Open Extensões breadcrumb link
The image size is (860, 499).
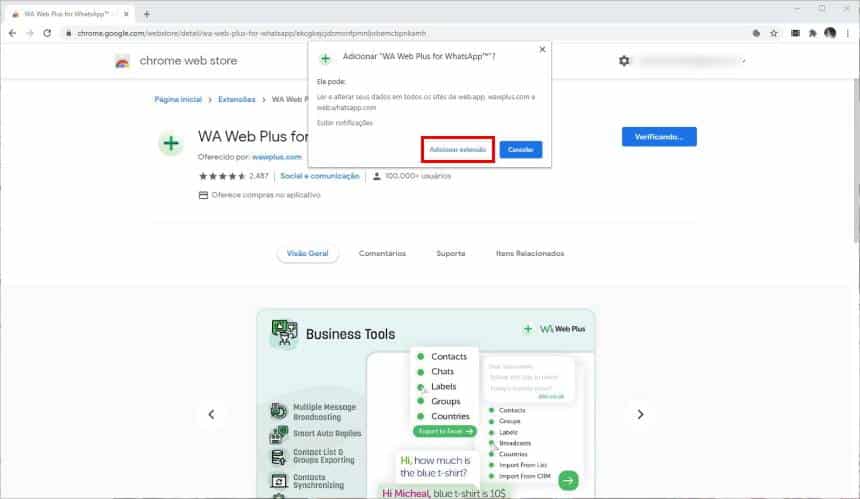coord(237,99)
